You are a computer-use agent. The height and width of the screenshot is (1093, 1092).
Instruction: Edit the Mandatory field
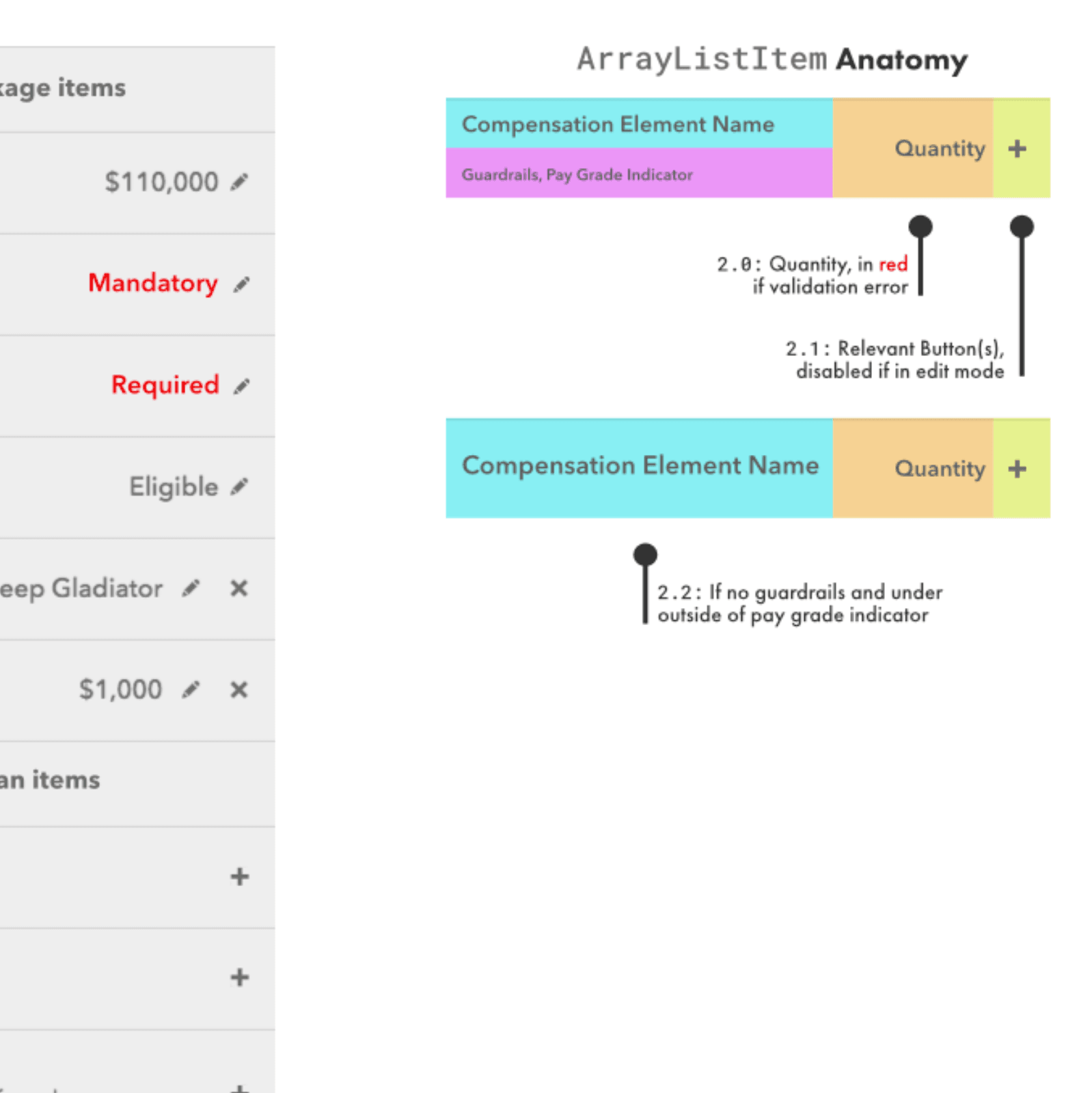coord(241,283)
